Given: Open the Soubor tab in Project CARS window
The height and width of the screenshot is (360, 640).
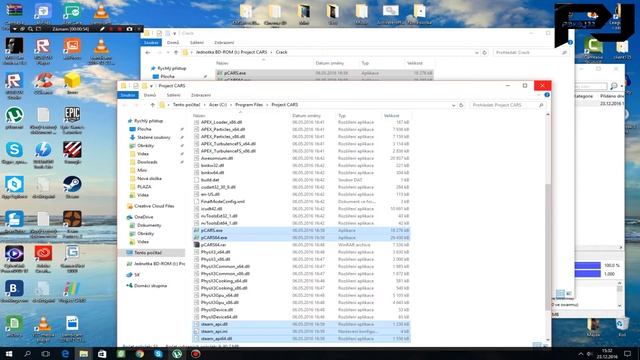Looking at the screenshot, I should (128, 95).
